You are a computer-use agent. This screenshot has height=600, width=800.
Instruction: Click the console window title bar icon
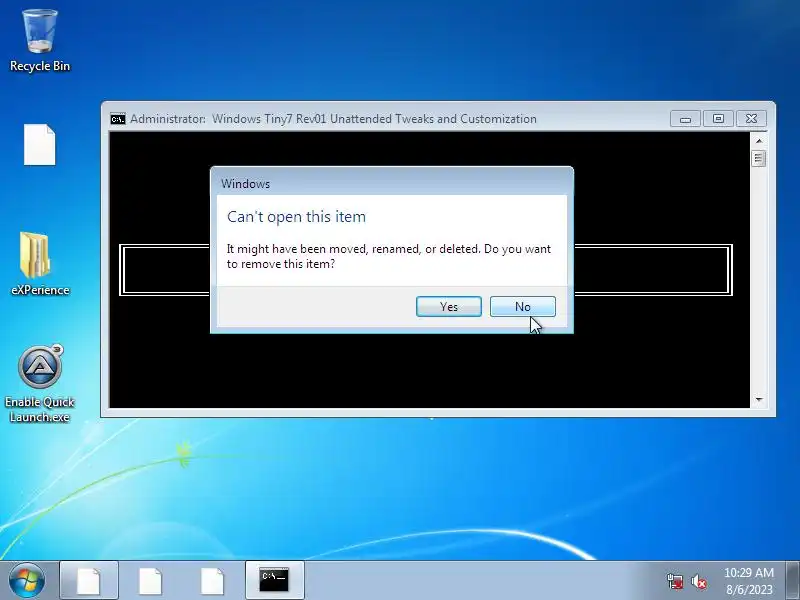(118, 119)
